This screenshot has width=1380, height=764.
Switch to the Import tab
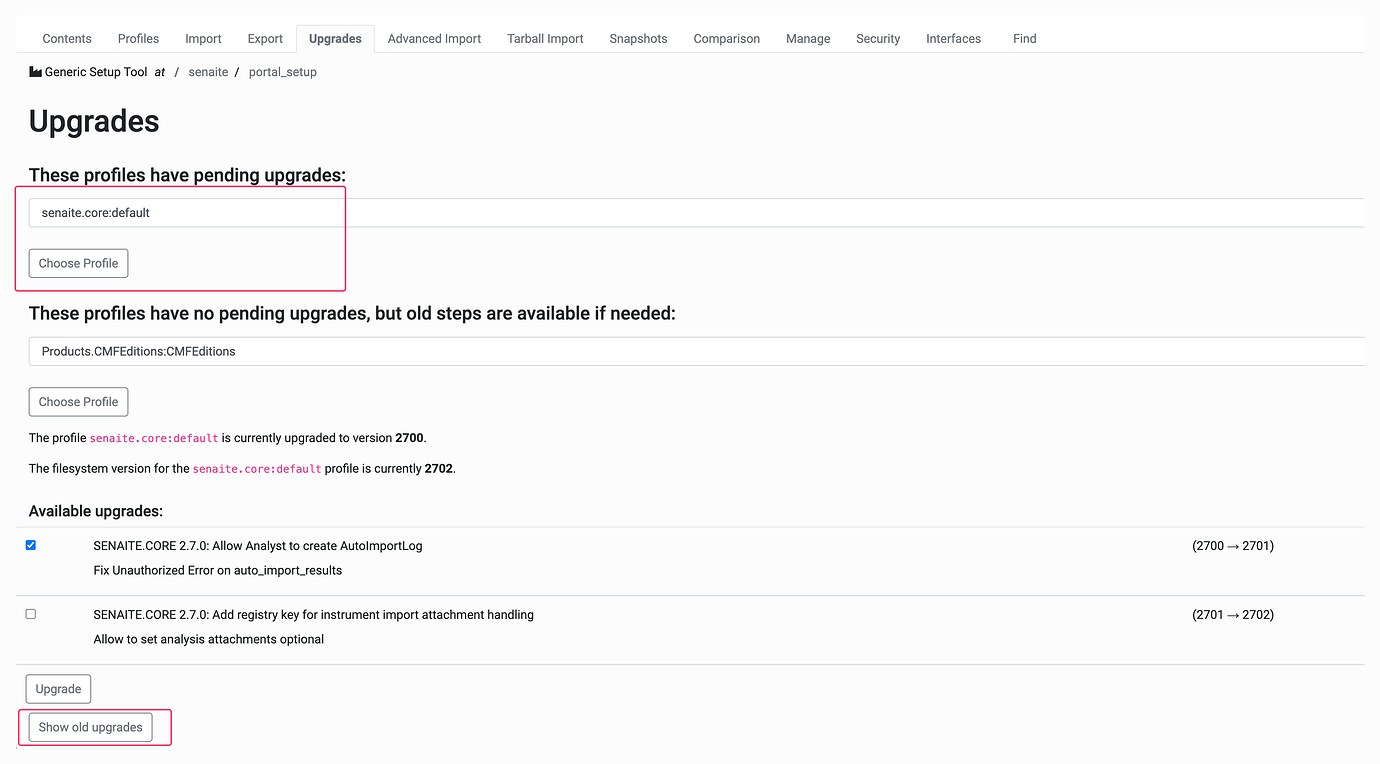202,38
